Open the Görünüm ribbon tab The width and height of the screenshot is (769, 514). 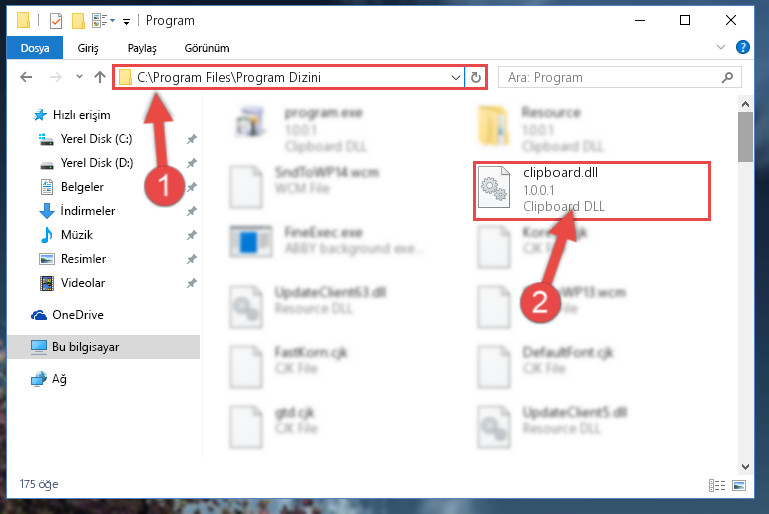tap(206, 48)
